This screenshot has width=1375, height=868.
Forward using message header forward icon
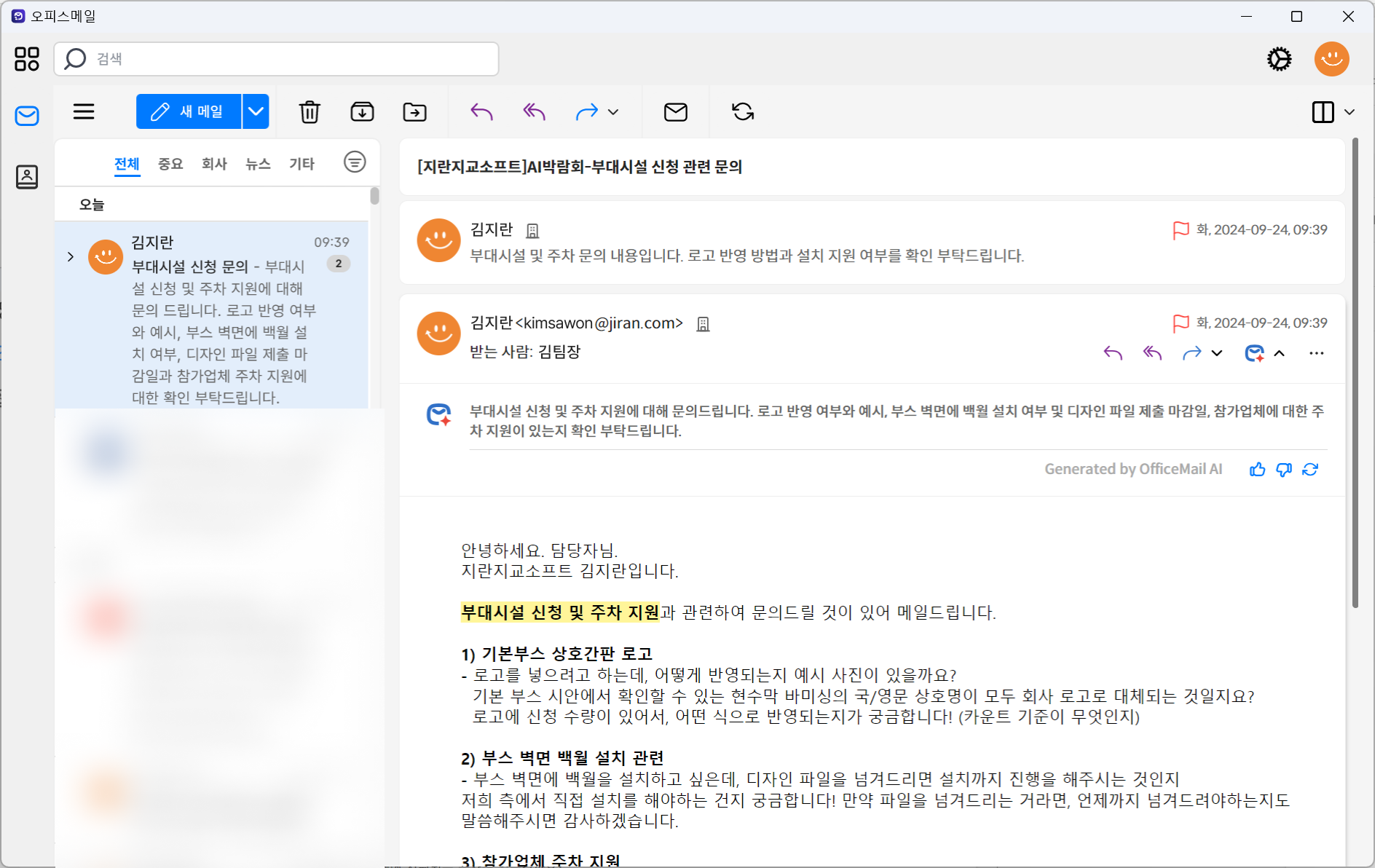(1191, 353)
